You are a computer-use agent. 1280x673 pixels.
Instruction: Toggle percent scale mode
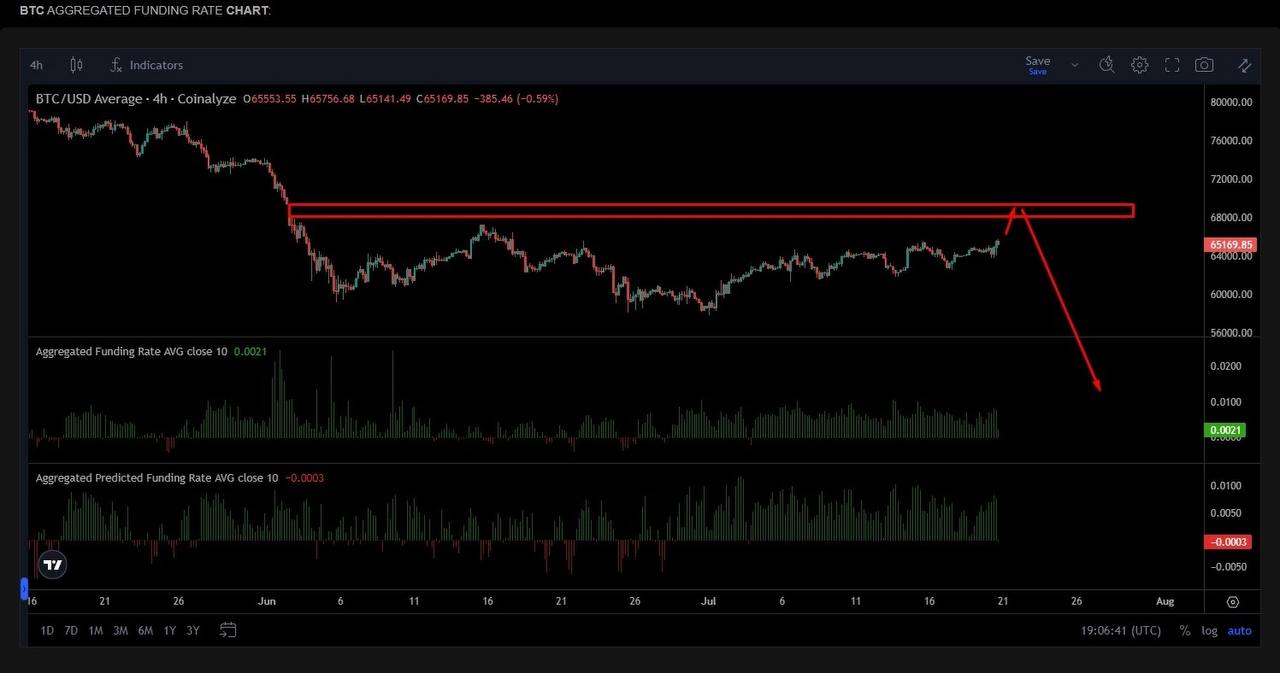[1185, 631]
